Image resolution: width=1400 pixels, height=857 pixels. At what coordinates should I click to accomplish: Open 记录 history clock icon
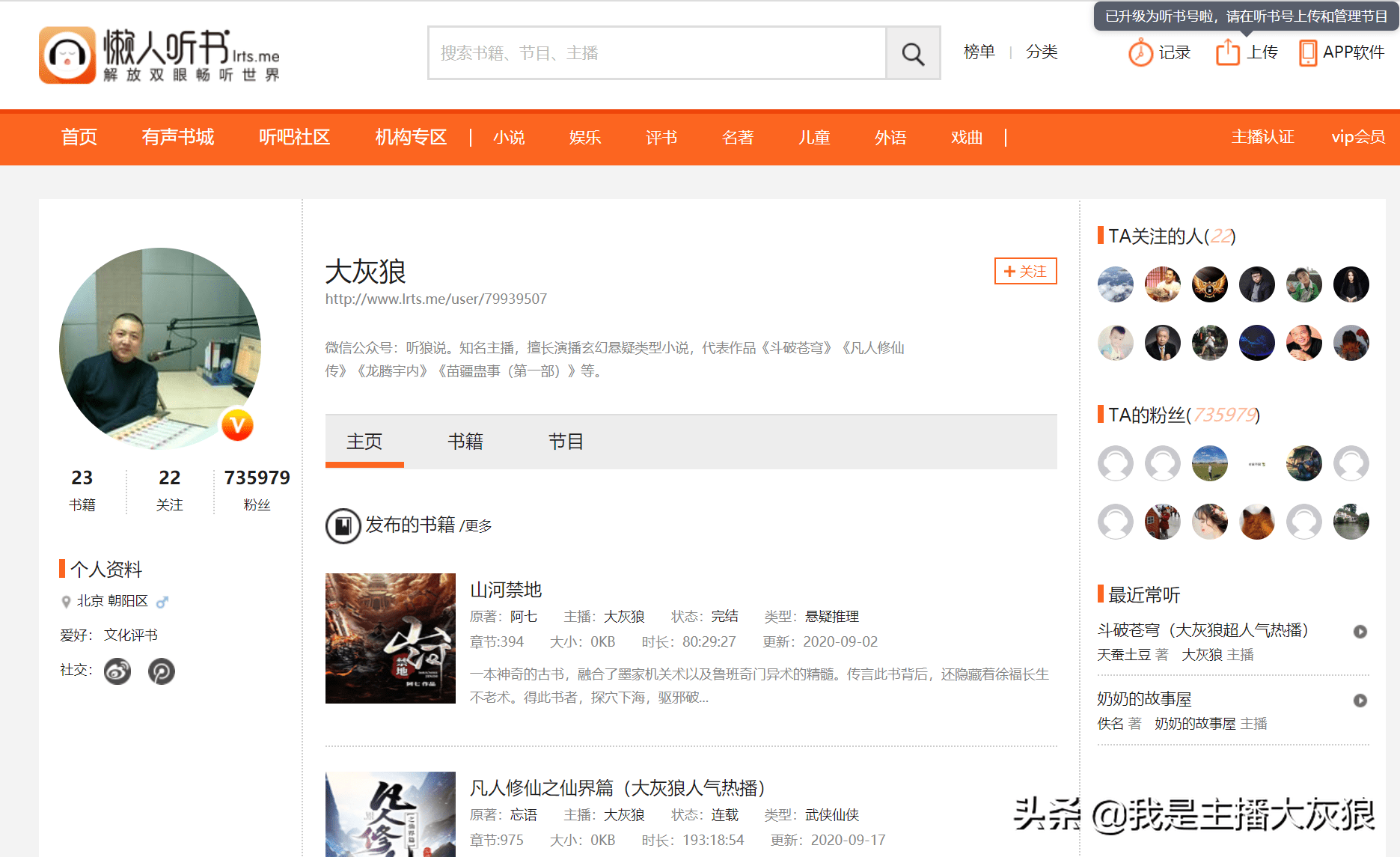[x=1140, y=52]
